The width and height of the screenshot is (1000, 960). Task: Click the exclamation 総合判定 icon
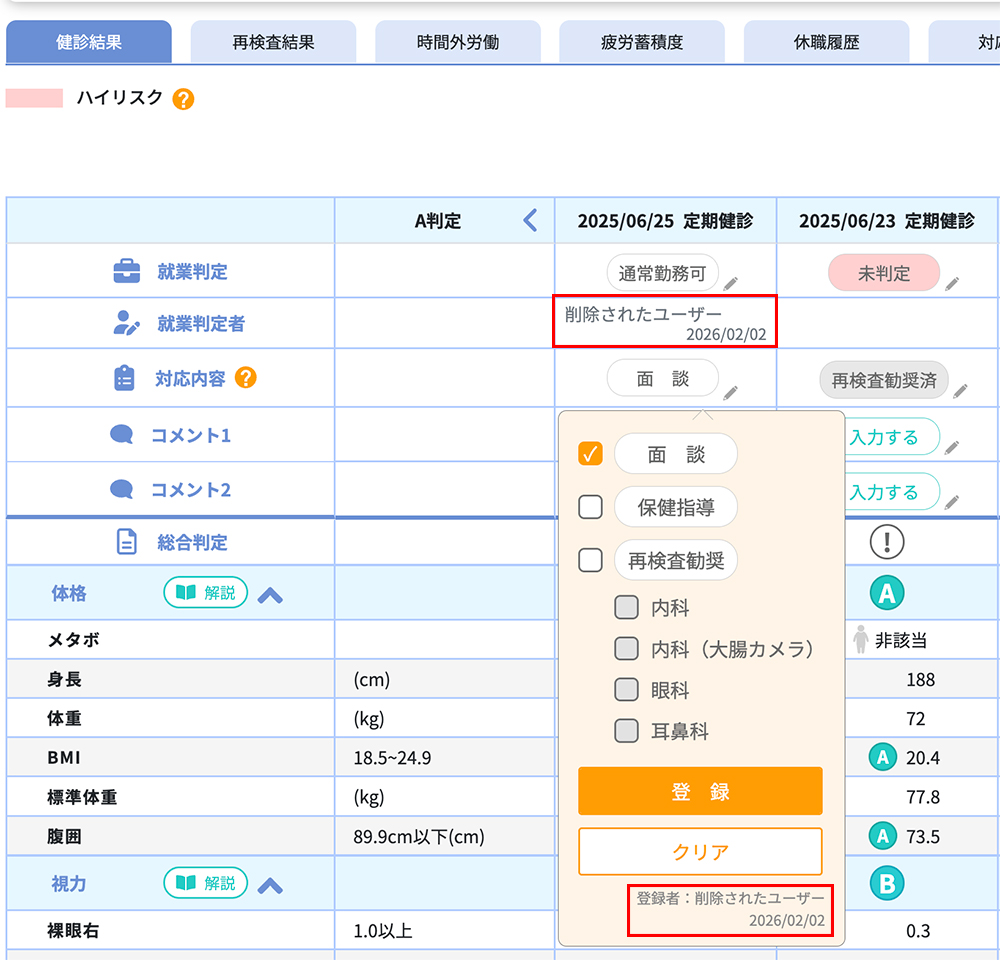coord(886,542)
